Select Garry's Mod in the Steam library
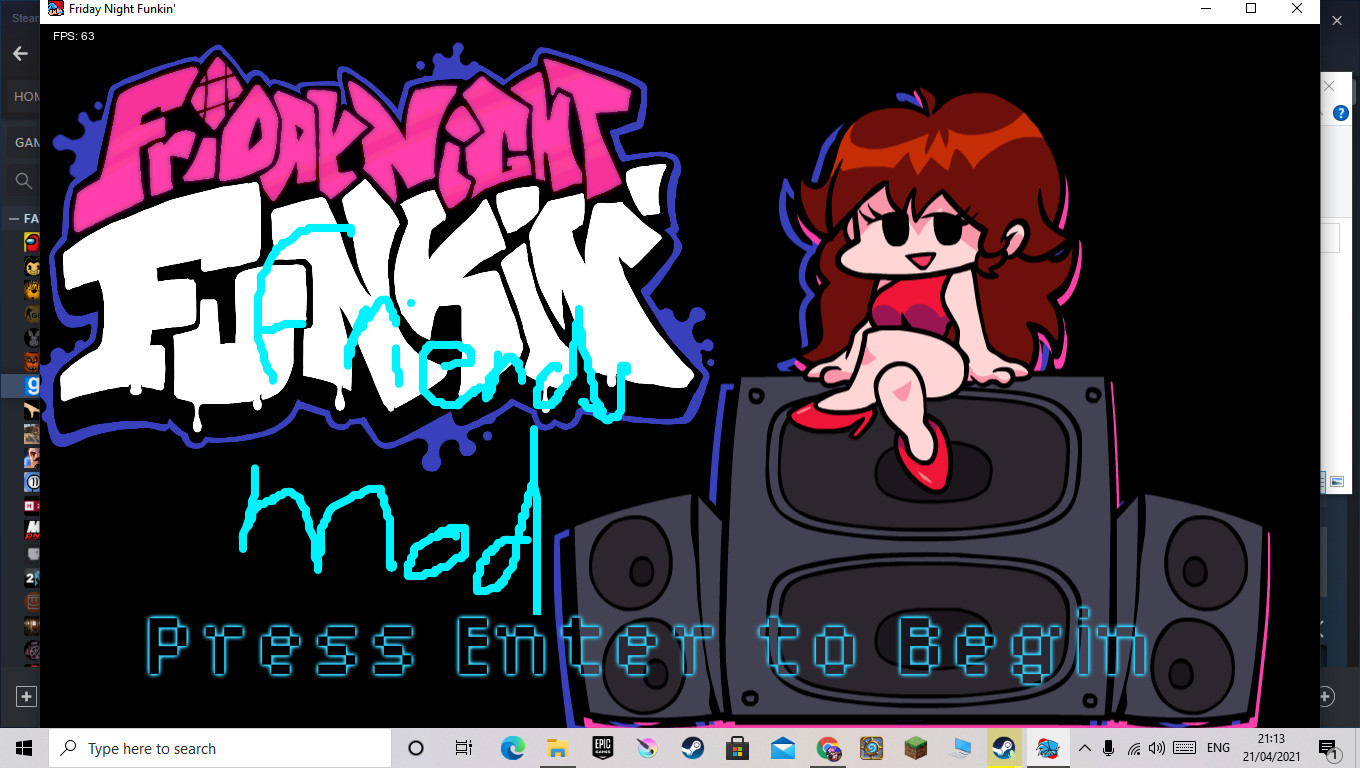The height and width of the screenshot is (768, 1360). [x=32, y=386]
